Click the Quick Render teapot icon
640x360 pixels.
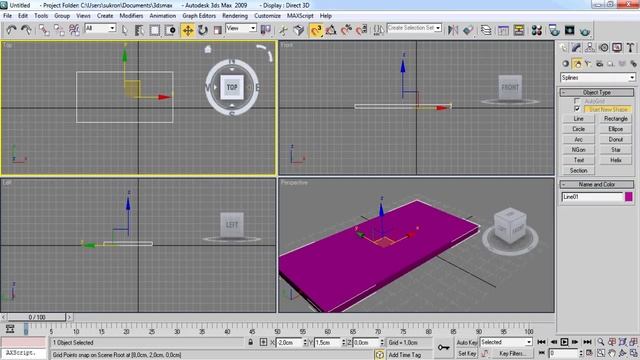point(585,30)
